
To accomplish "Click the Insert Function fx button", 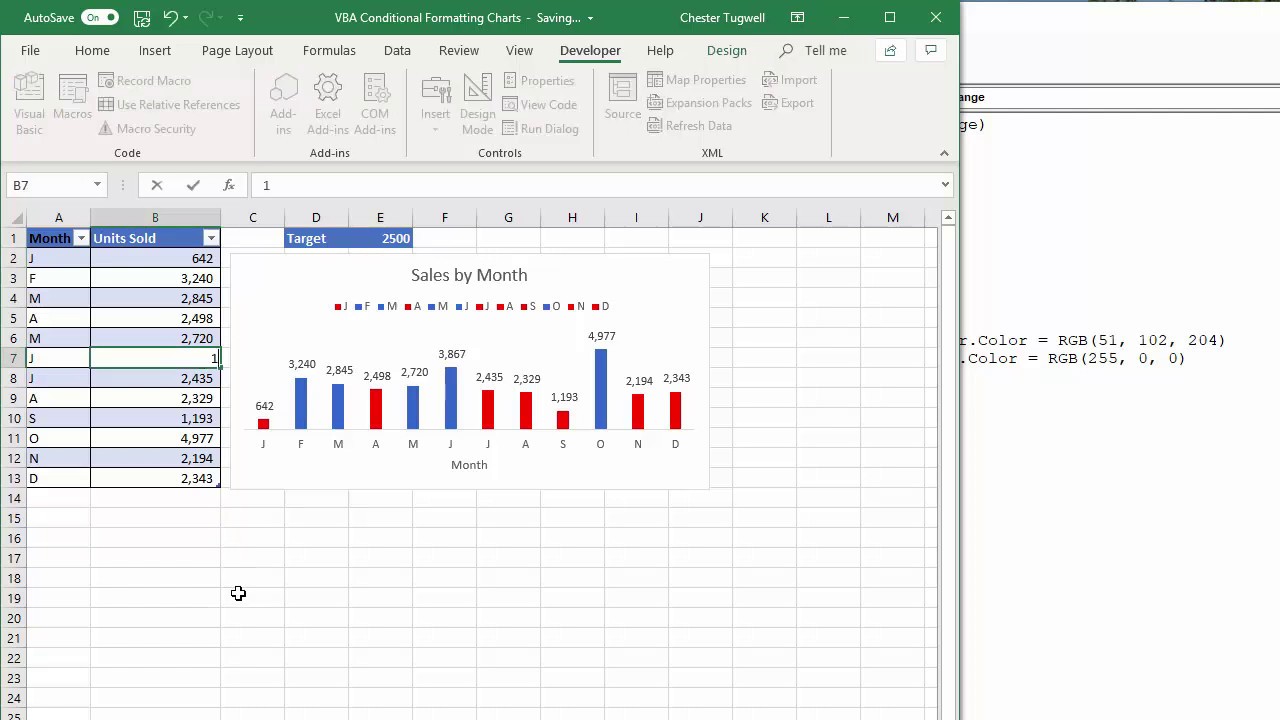I will click(x=229, y=185).
